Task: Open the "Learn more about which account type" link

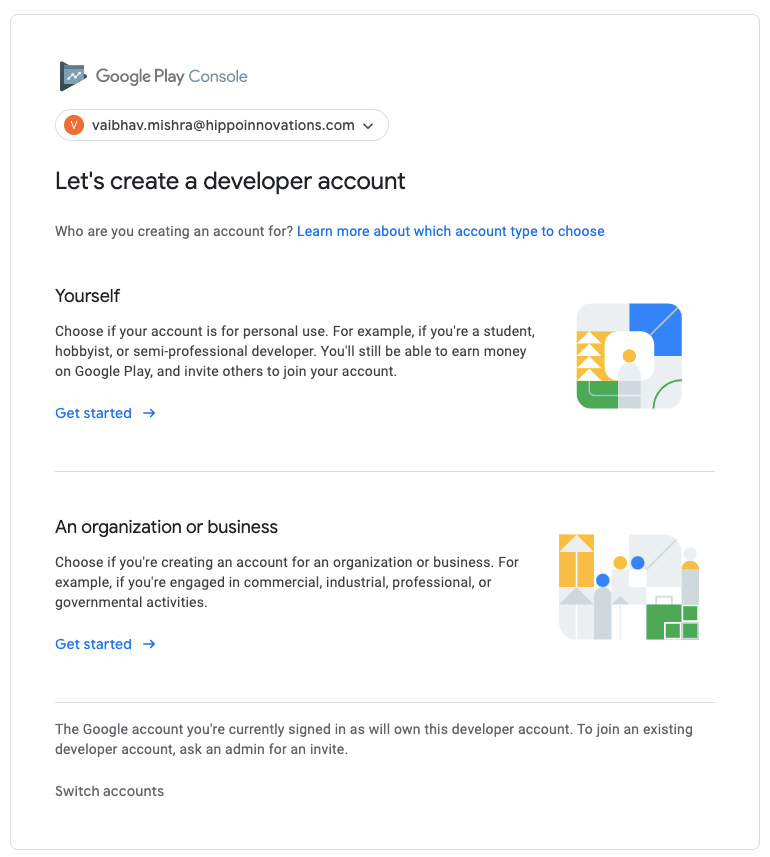Action: [x=450, y=231]
